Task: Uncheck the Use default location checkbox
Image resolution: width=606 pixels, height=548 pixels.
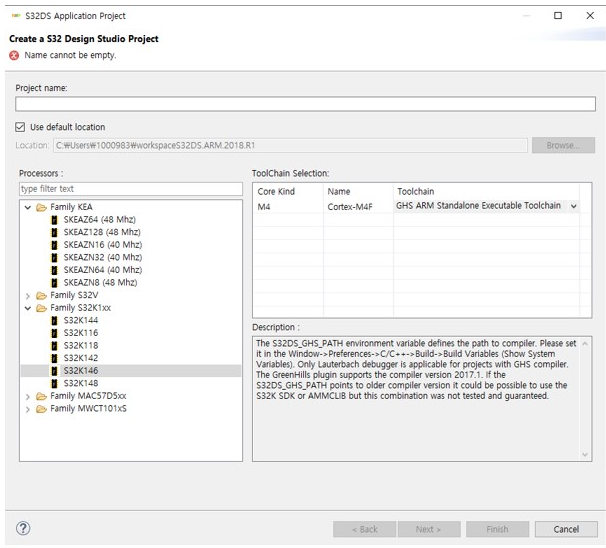Action: click(21, 127)
